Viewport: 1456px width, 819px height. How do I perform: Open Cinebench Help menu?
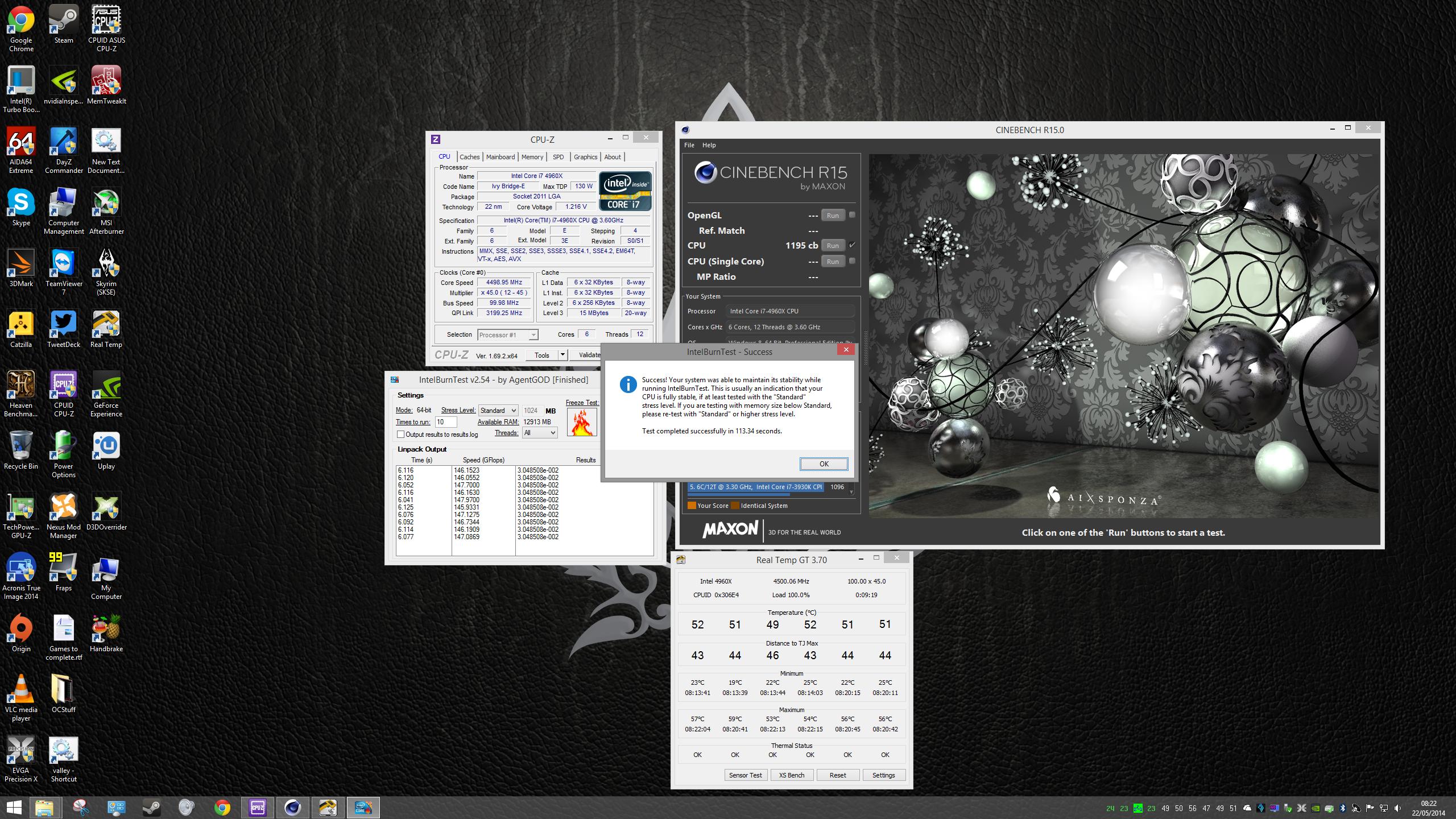[x=709, y=145]
